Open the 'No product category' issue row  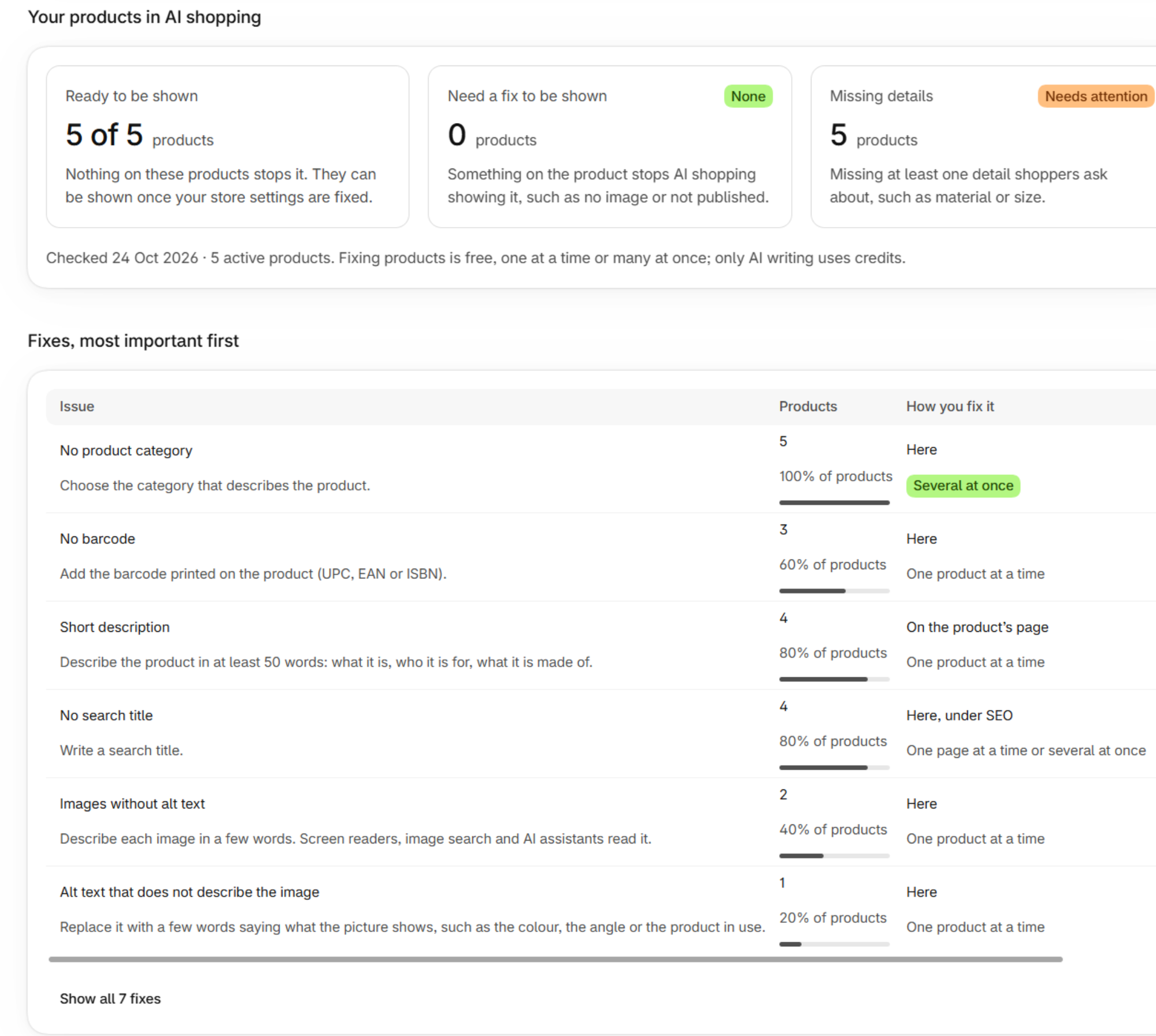(126, 451)
